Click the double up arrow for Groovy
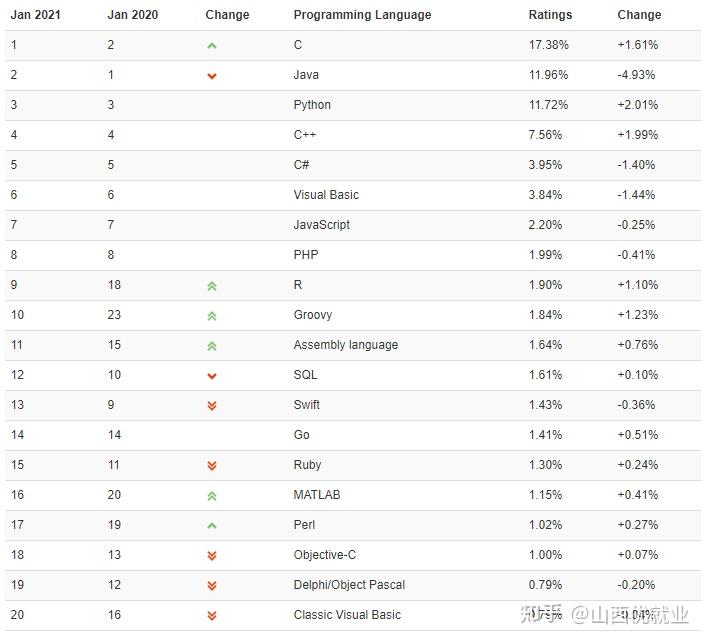Viewport: 707px width, 643px height. (212, 316)
